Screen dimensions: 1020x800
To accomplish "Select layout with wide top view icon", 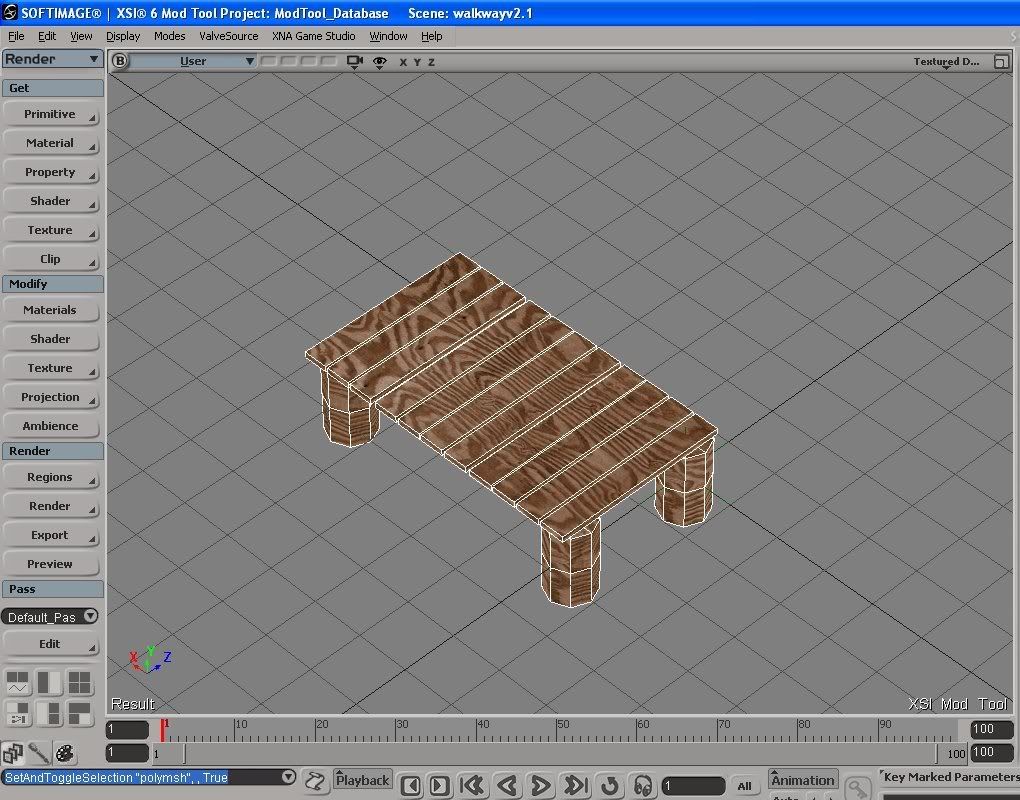I will click(79, 713).
